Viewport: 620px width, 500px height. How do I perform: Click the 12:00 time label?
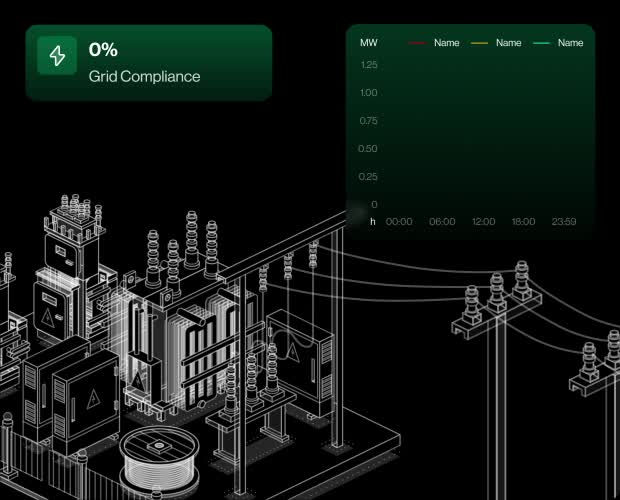(484, 221)
